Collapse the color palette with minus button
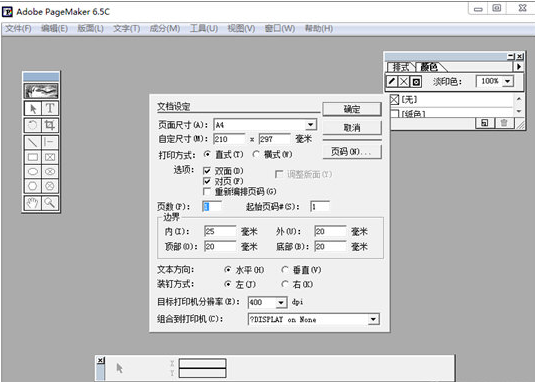 tap(511, 56)
